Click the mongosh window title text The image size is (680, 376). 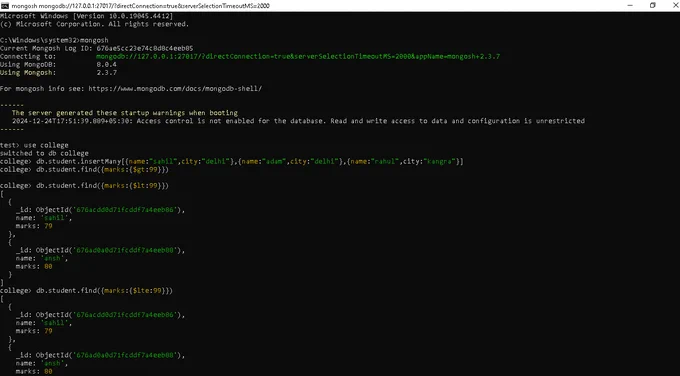pyautogui.click(x=141, y=6)
